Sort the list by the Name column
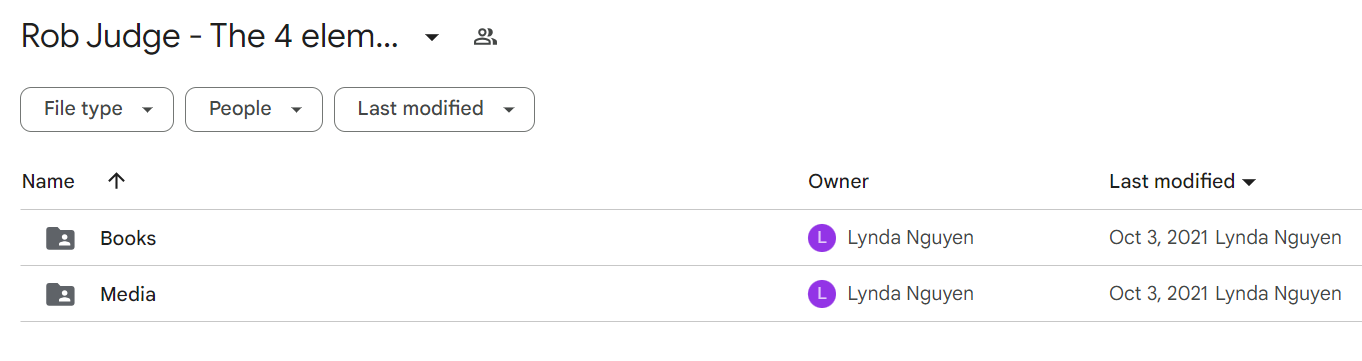The width and height of the screenshot is (1362, 361). (48, 181)
